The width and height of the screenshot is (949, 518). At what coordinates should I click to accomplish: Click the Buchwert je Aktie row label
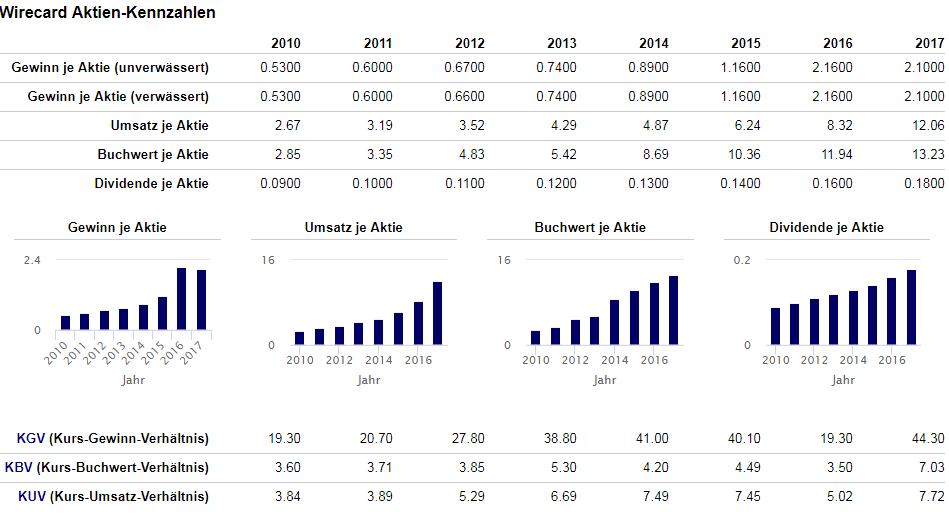153,154
